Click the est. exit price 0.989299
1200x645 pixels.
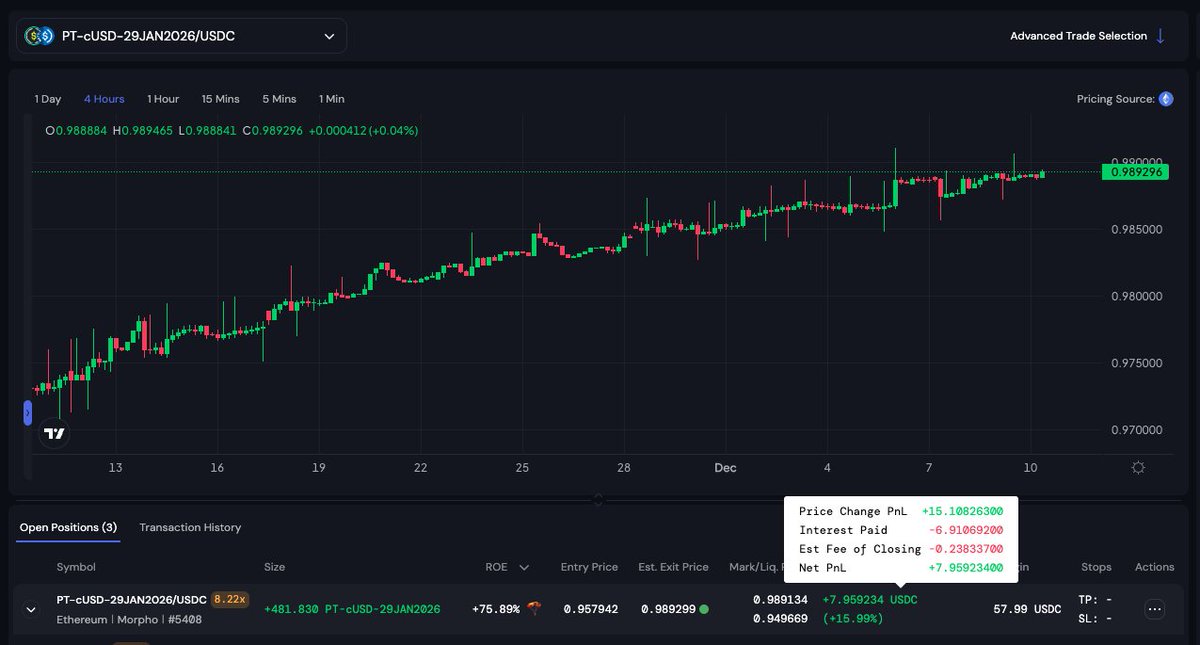pyautogui.click(x=666, y=609)
